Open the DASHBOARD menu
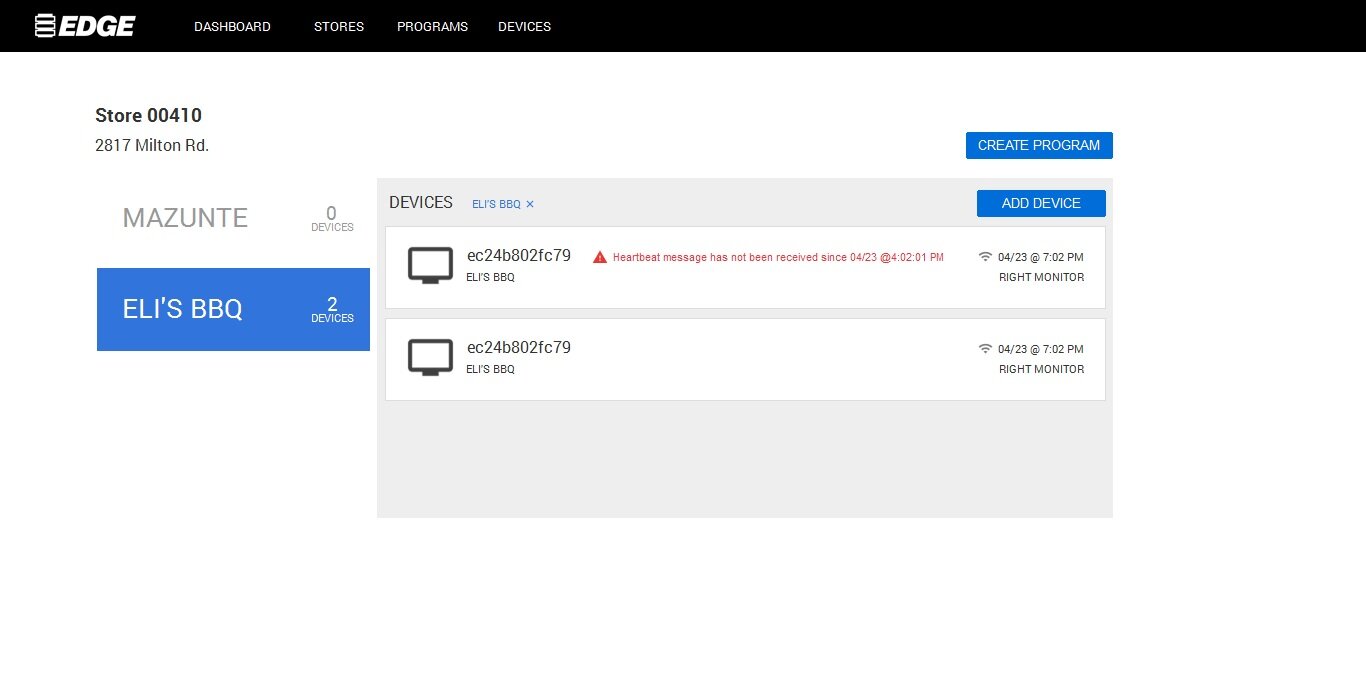1366x683 pixels. coord(232,27)
